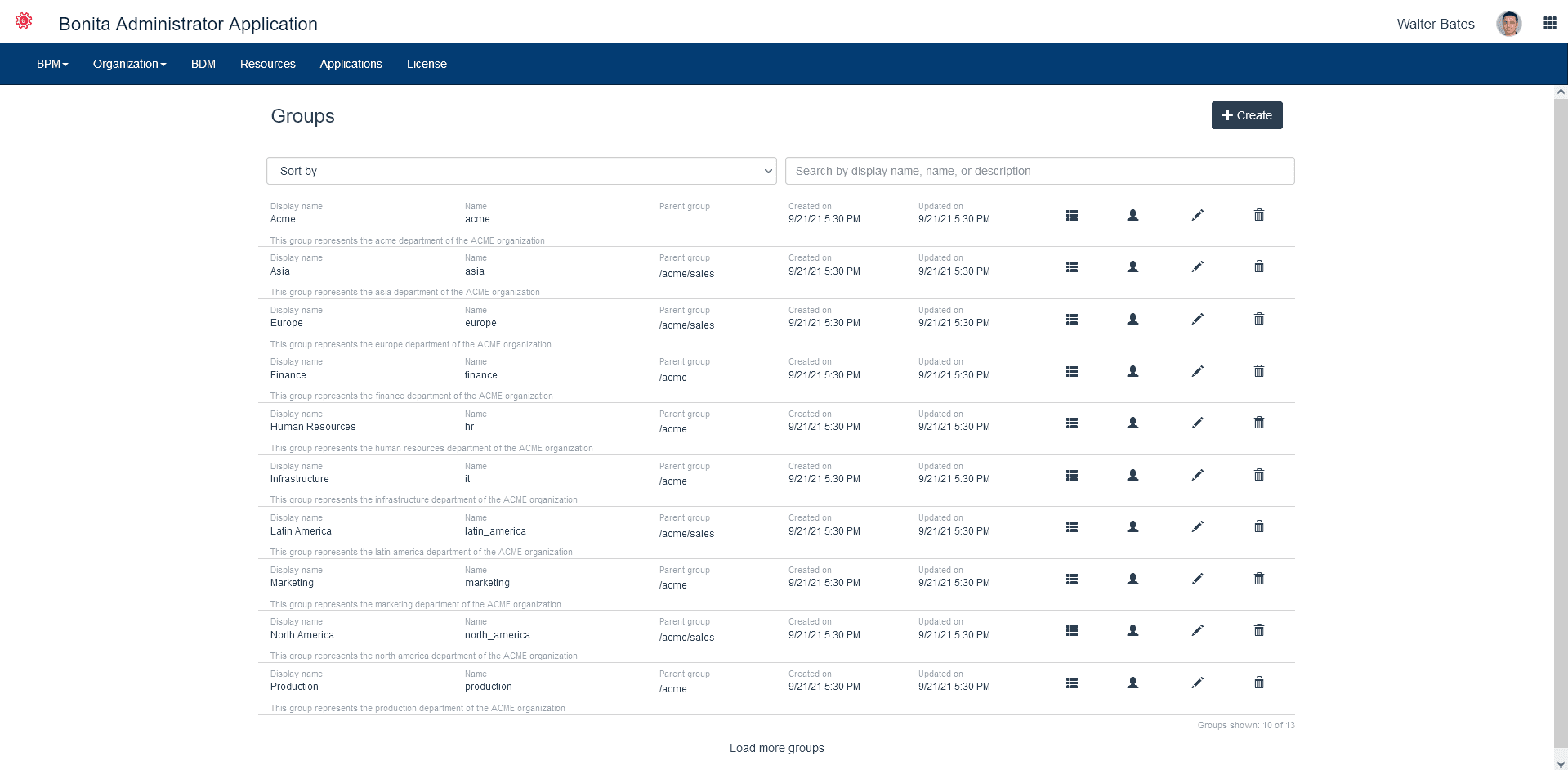Expand the Organization menu
This screenshot has width=1568, height=770.
pos(128,64)
